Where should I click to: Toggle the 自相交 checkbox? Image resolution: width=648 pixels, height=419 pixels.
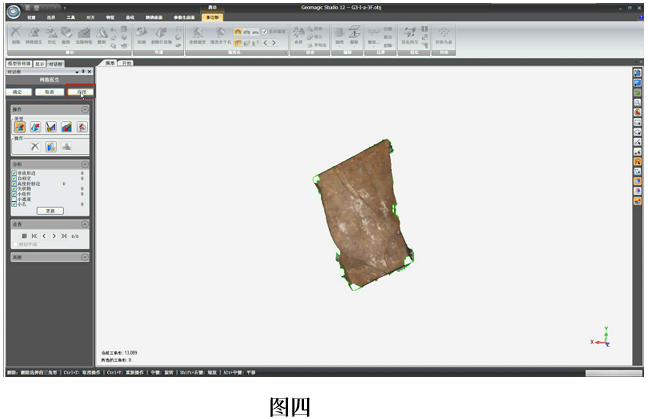[x=14, y=179]
